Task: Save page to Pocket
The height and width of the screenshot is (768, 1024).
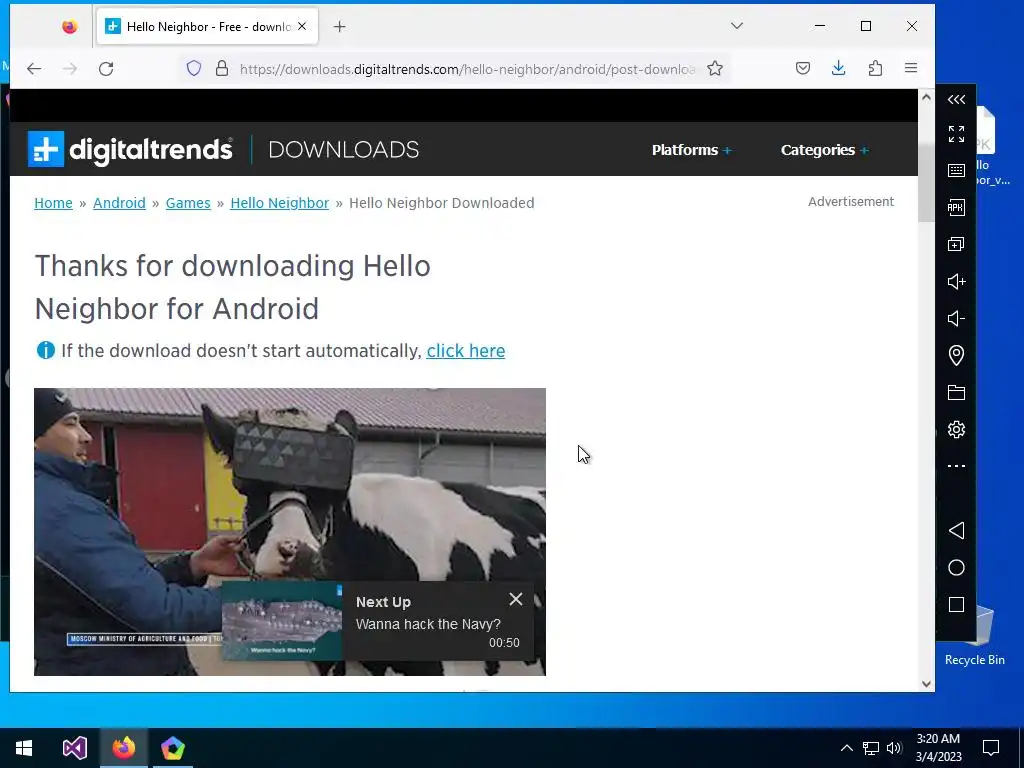Action: pos(803,69)
